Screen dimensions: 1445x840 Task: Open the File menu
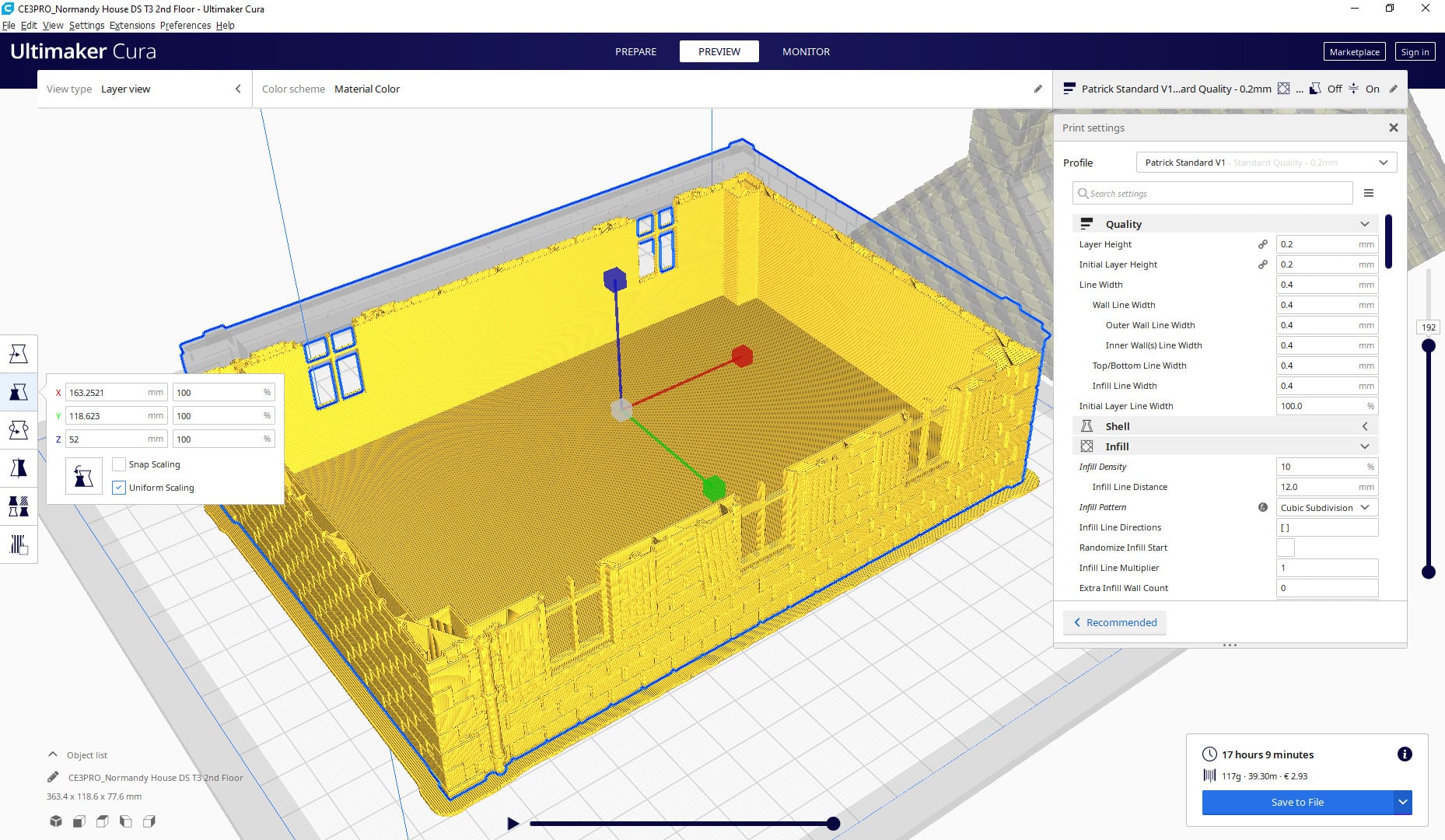(x=9, y=25)
